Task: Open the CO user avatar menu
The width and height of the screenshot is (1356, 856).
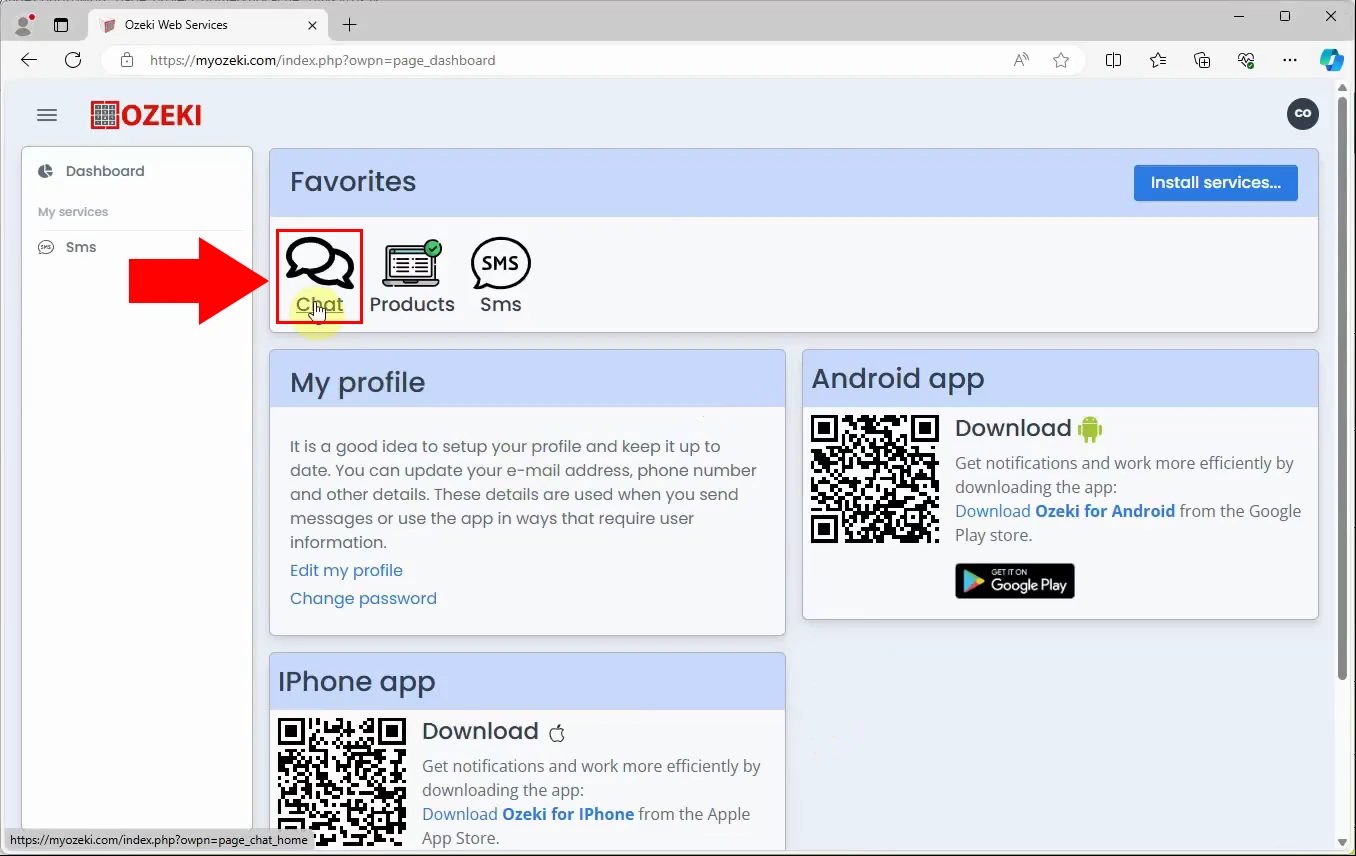Action: point(1302,114)
